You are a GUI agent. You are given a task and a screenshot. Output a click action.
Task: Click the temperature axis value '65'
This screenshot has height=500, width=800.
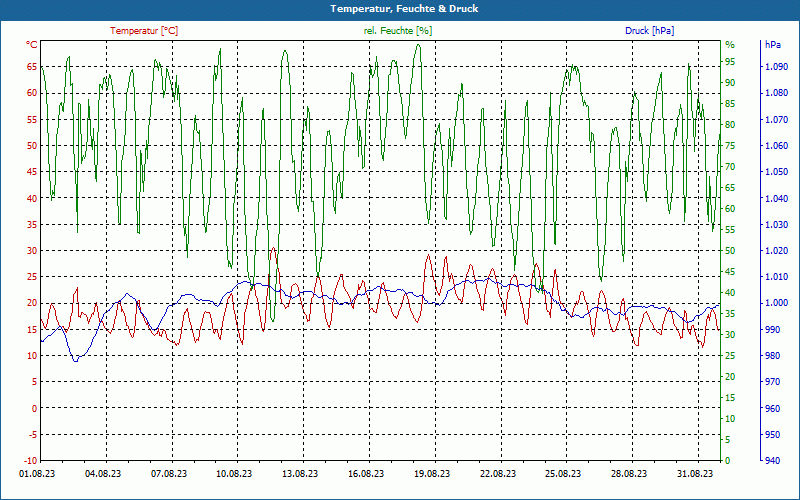pyautogui.click(x=32, y=66)
